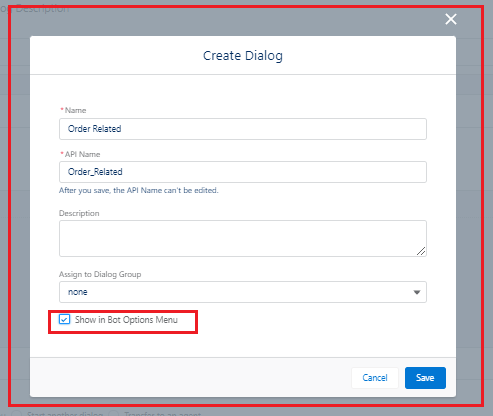Open the Assign to Dialog Group dropdown
This screenshot has height=416, width=493.
(x=243, y=292)
